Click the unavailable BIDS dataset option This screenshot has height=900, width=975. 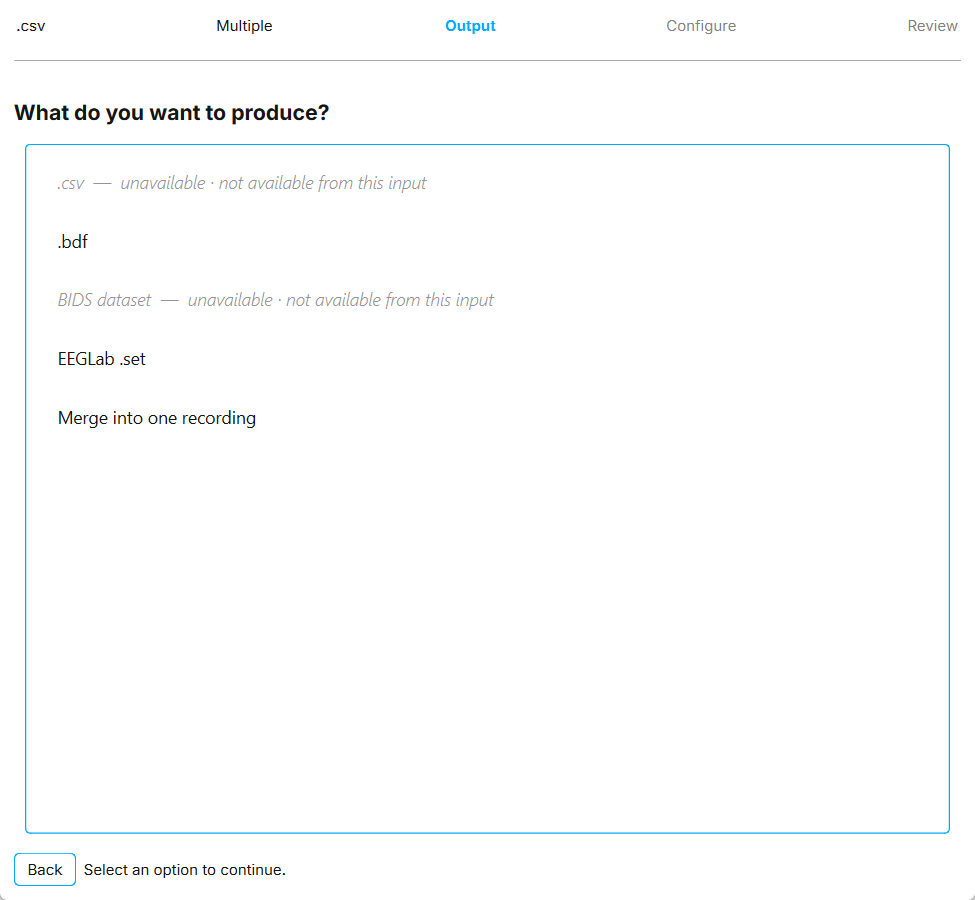pos(487,300)
